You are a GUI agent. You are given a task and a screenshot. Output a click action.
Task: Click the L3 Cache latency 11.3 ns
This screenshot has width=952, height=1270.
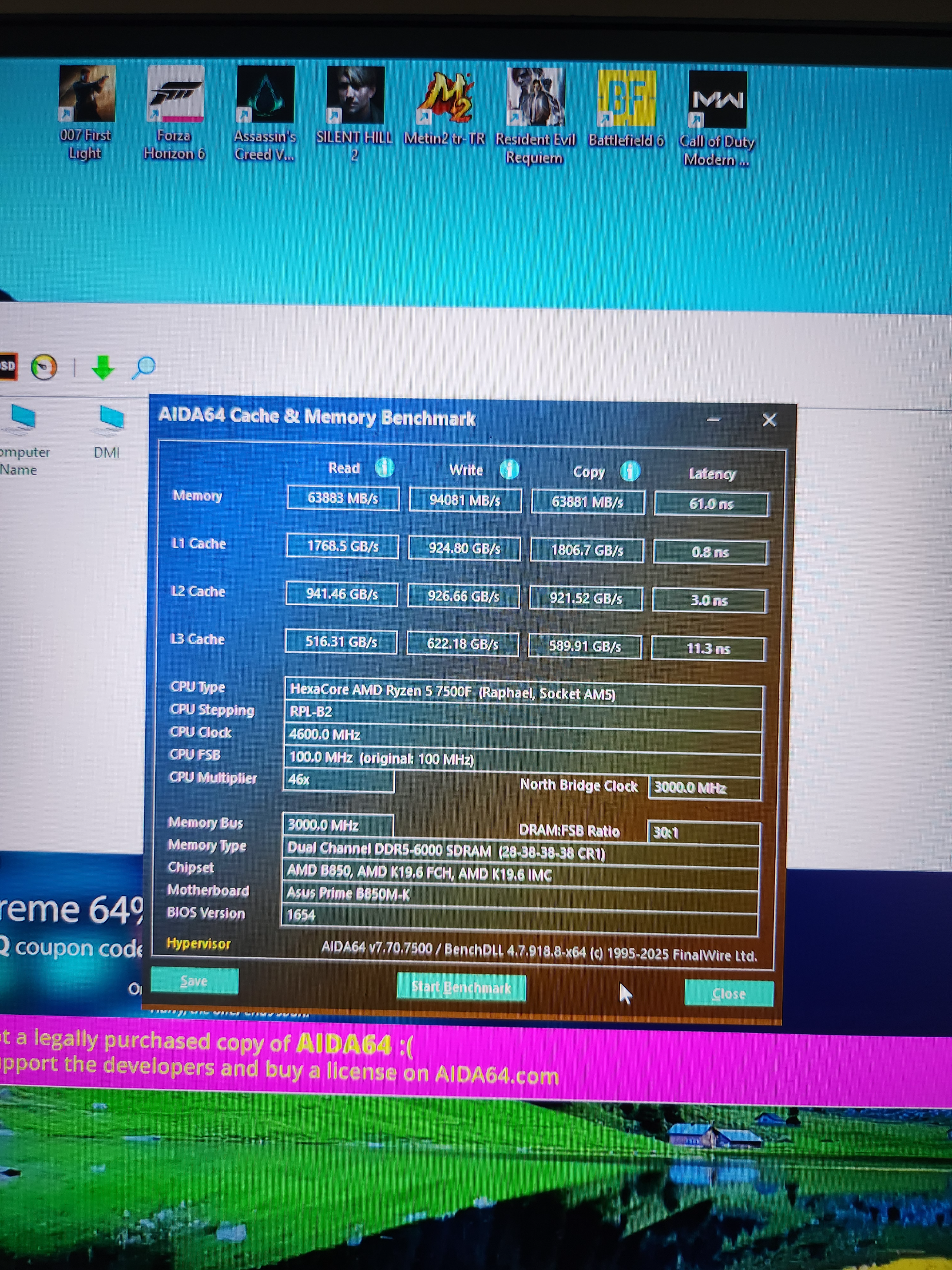coord(708,649)
